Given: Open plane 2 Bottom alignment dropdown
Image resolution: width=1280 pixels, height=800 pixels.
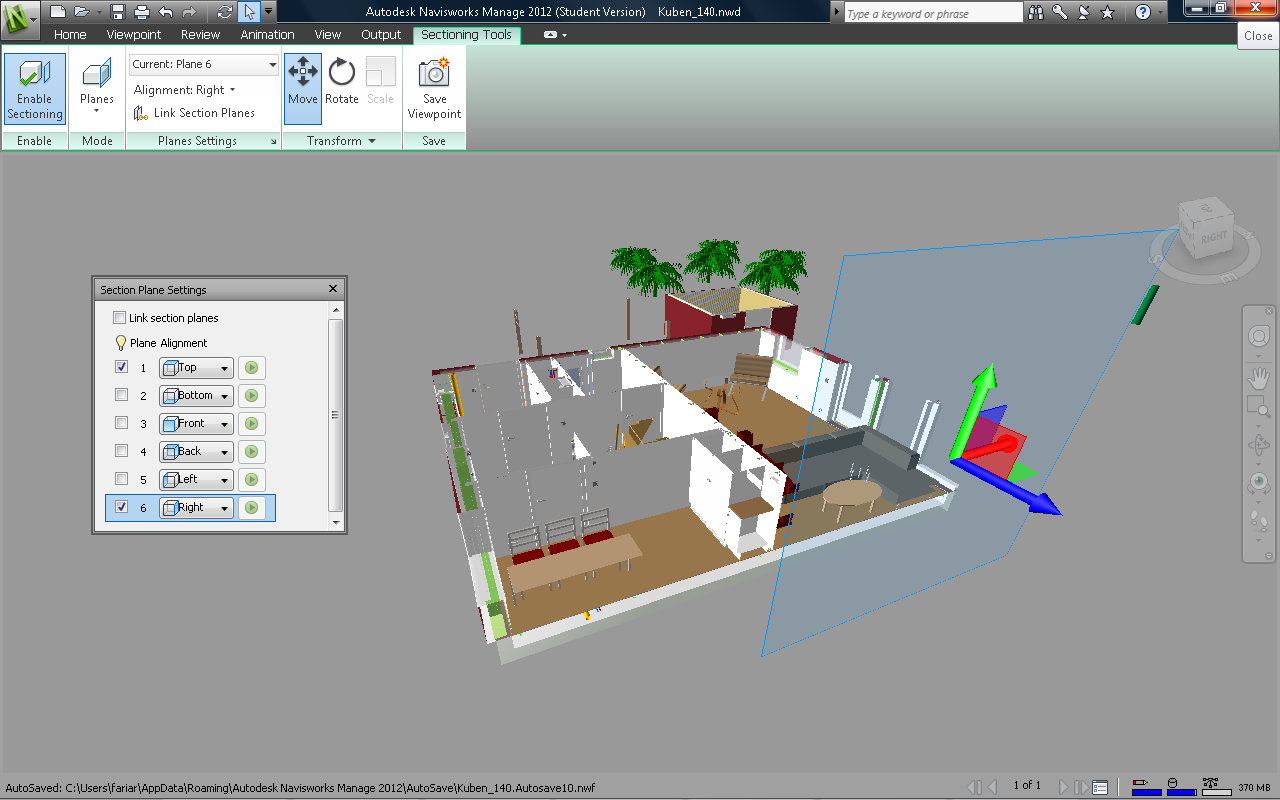Looking at the screenshot, I should click(x=196, y=396).
